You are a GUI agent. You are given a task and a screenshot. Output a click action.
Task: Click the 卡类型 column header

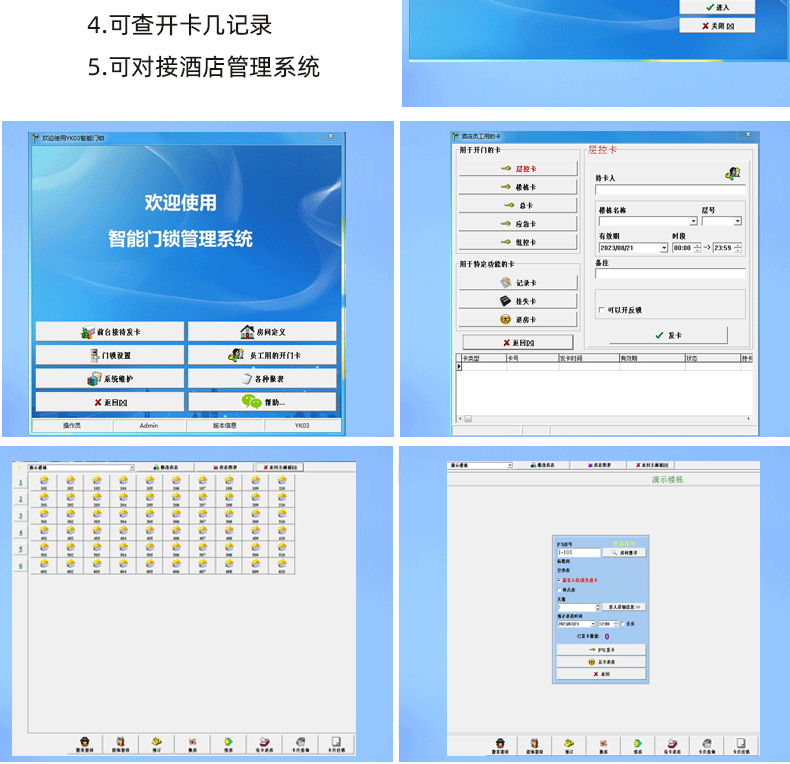[484, 358]
